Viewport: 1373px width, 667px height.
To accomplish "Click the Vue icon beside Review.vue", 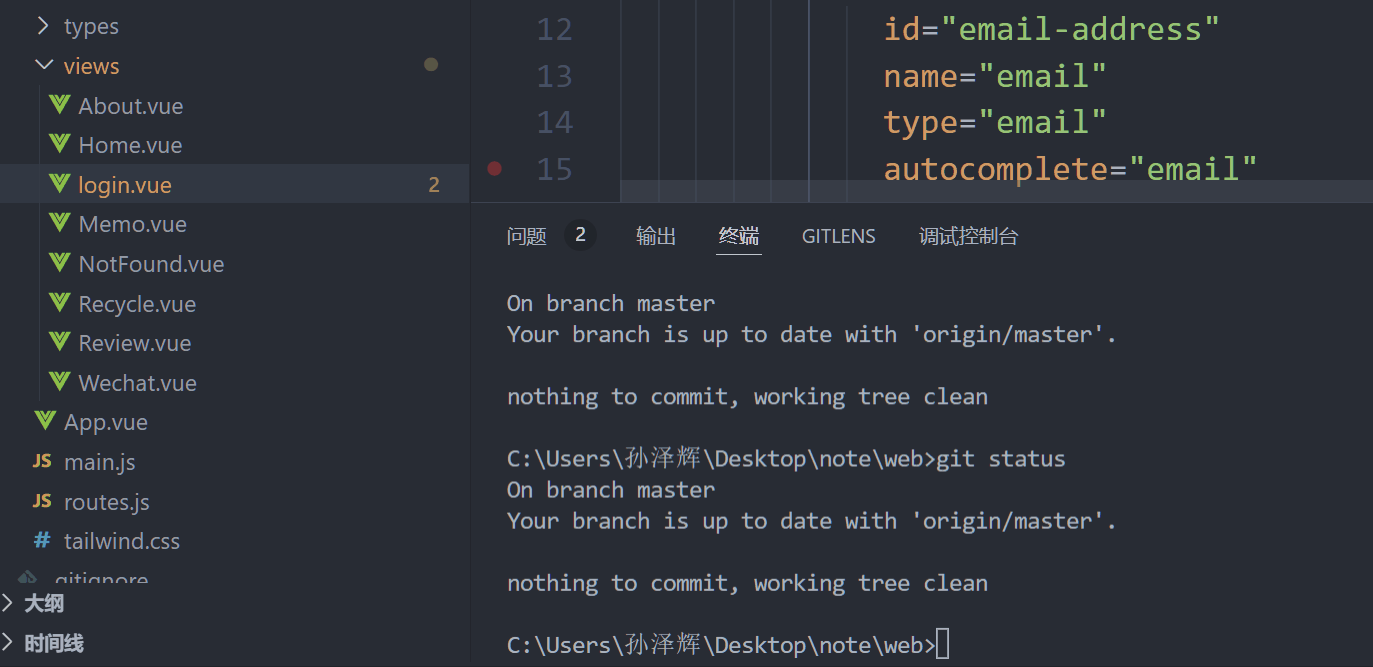I will tap(60, 343).
